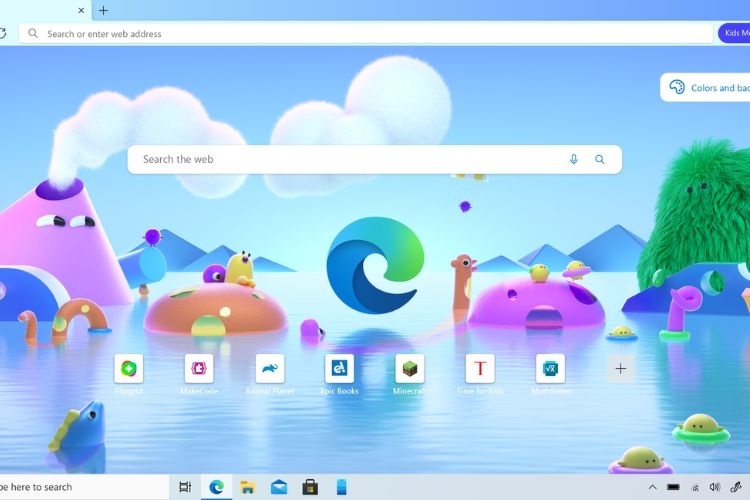Open the MakeCode quick link tile

[199, 368]
